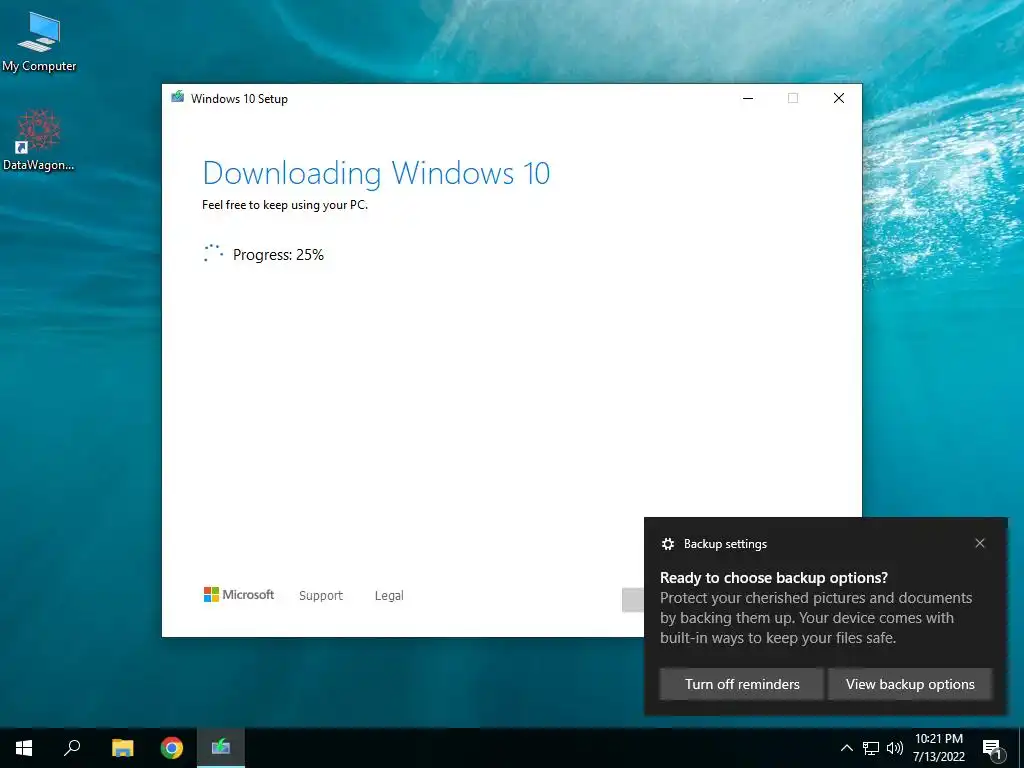Minimize the Windows 10 Setup window
Image resolution: width=1024 pixels, height=768 pixels.
point(748,98)
